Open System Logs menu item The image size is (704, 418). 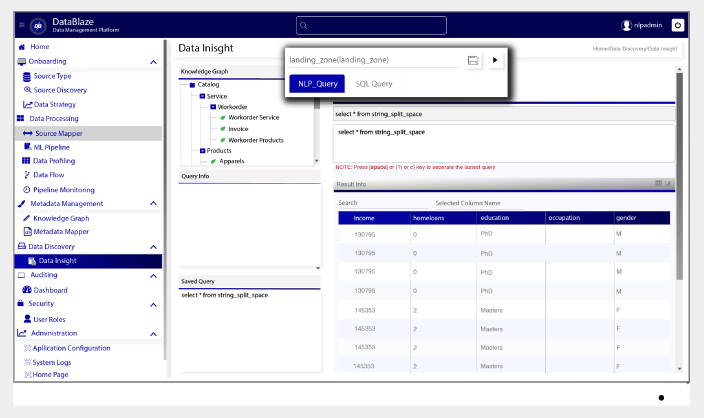tap(52, 362)
